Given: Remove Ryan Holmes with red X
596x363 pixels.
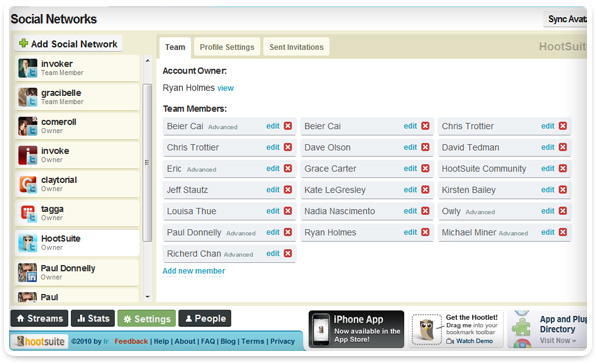Looking at the screenshot, I should tap(425, 232).
